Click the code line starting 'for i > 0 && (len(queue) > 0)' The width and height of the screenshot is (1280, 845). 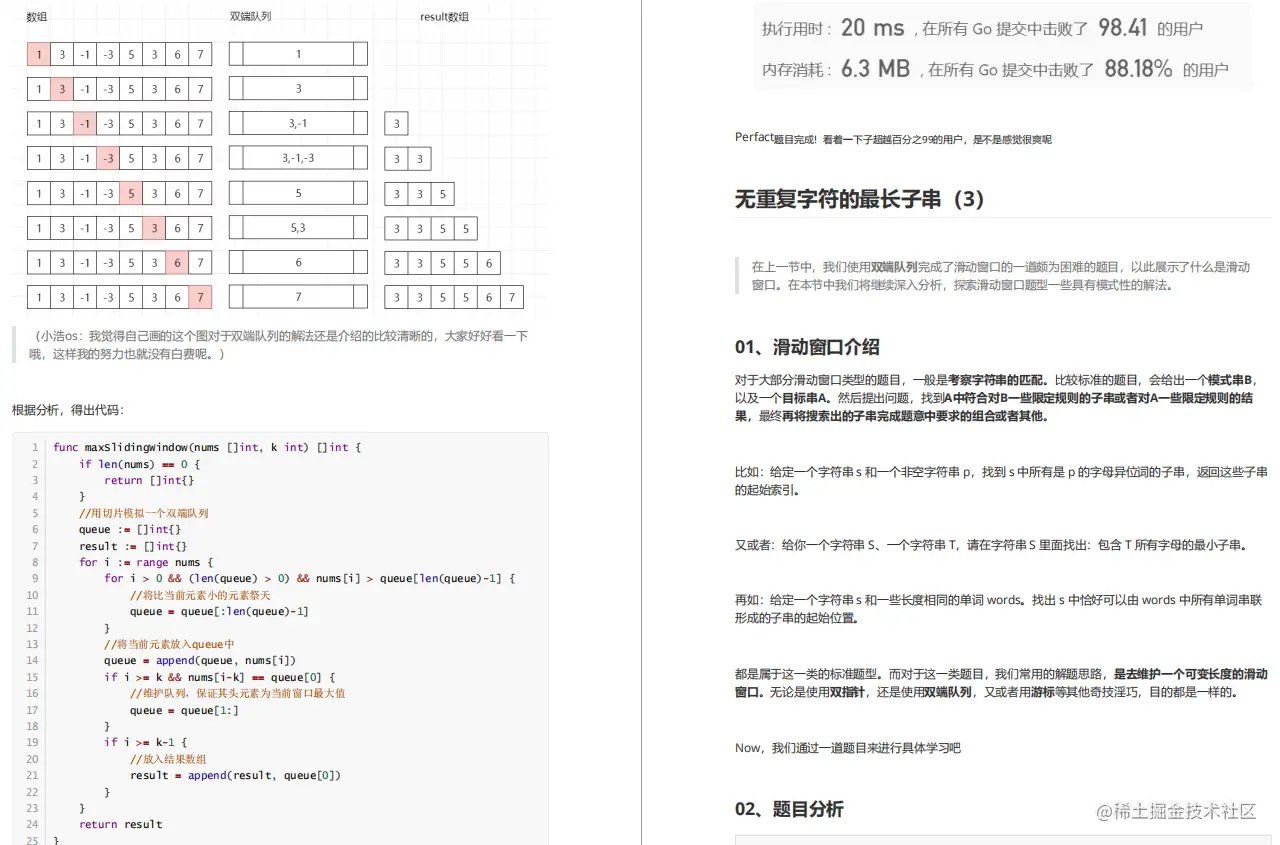(310, 578)
